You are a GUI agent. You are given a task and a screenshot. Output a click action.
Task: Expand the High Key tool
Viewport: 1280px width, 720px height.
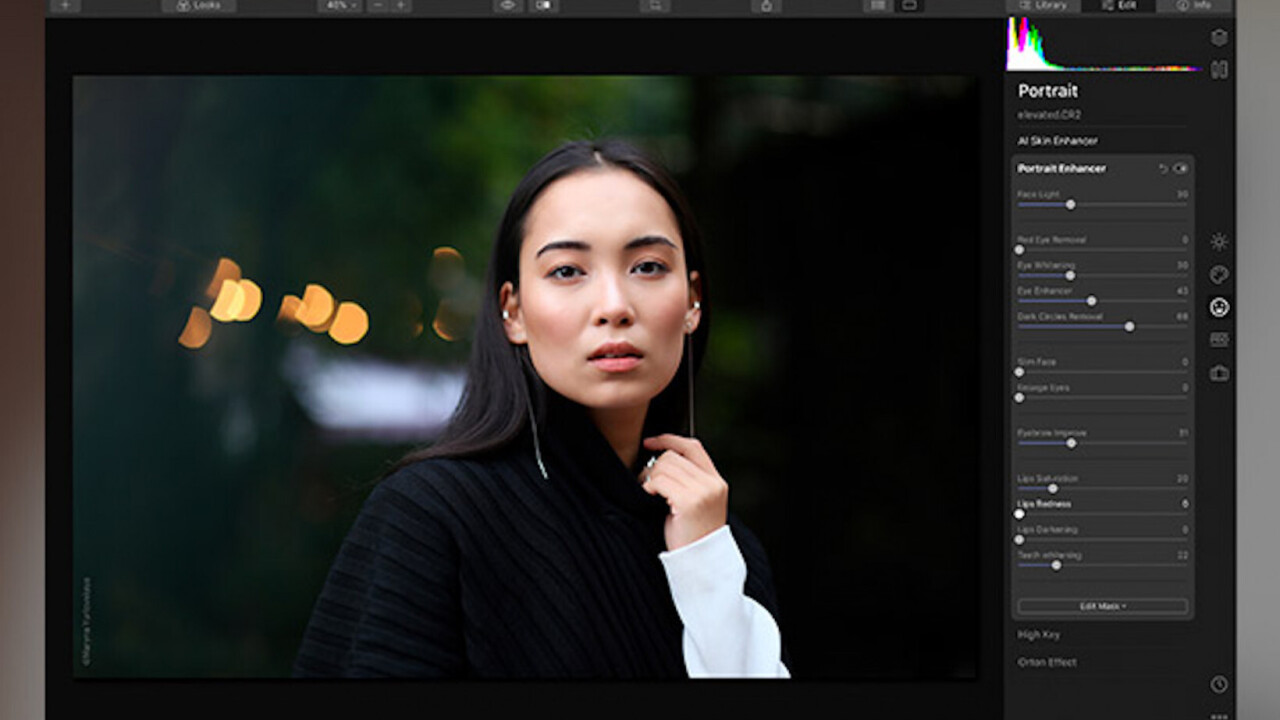click(x=1039, y=635)
